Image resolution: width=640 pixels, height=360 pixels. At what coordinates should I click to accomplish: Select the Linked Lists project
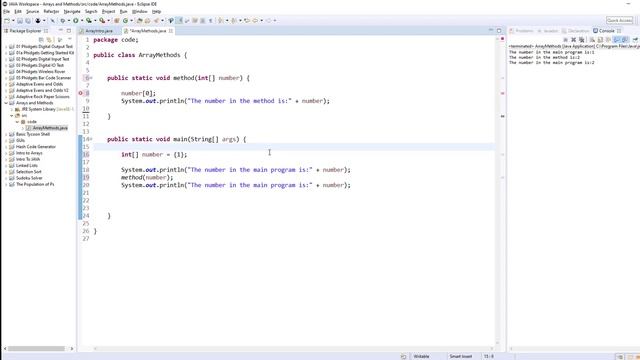point(27,166)
